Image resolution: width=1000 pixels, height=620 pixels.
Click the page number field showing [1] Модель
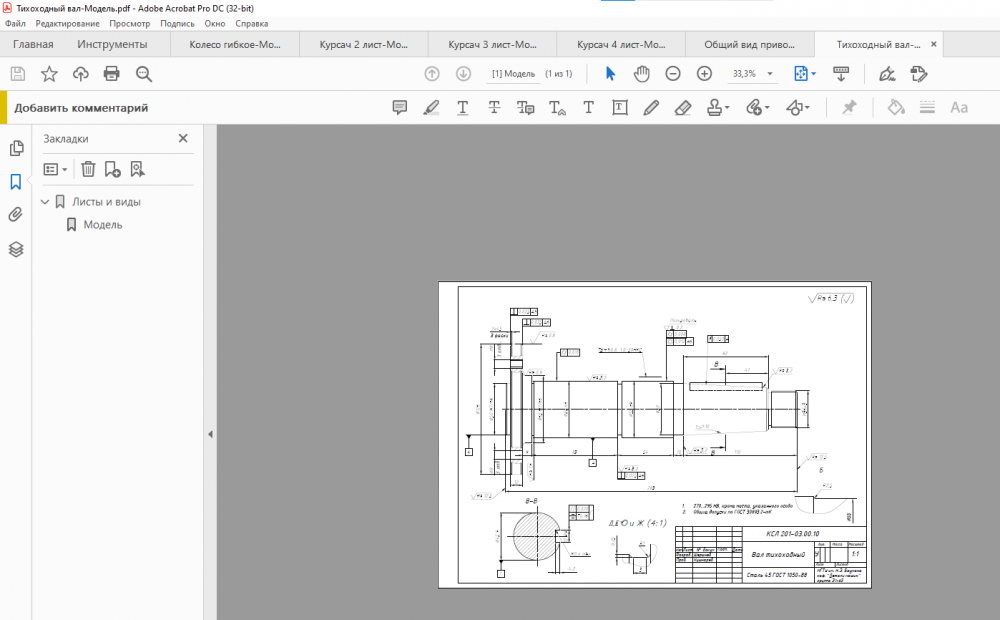tap(513, 74)
